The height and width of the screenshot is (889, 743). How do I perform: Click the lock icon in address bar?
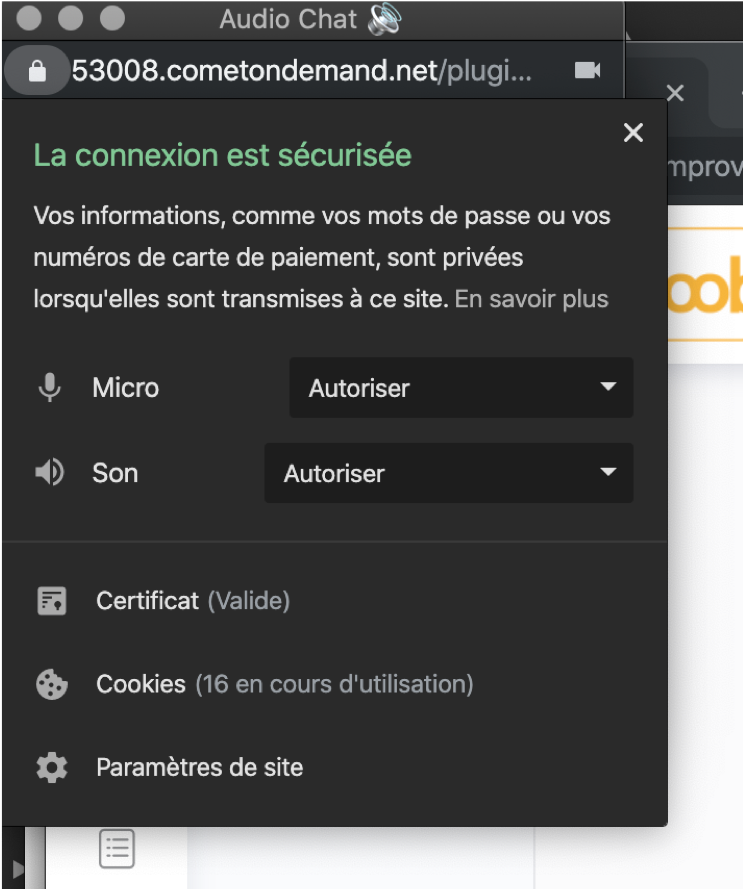[37, 71]
